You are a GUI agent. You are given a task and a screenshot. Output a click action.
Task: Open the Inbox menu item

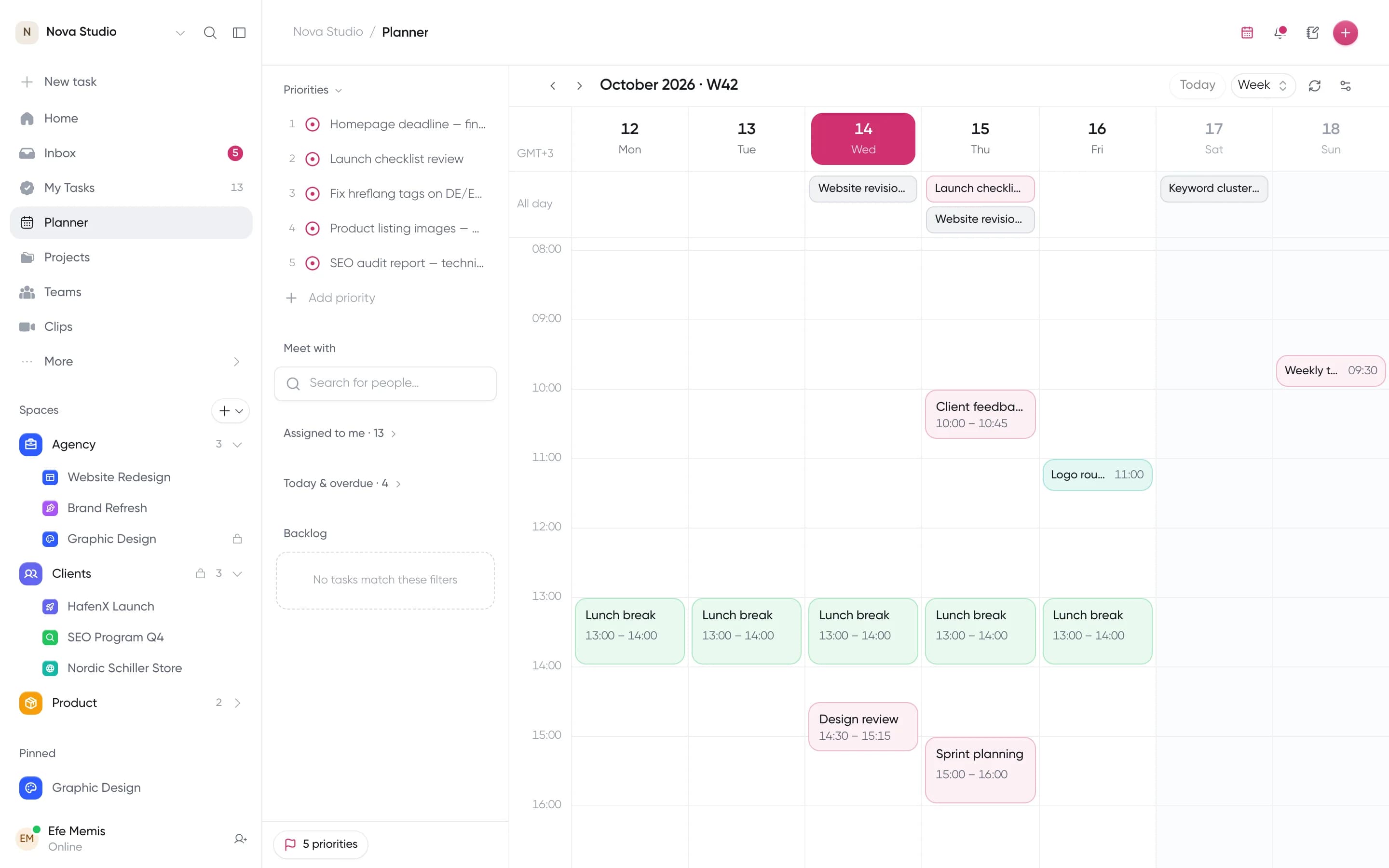click(x=131, y=153)
